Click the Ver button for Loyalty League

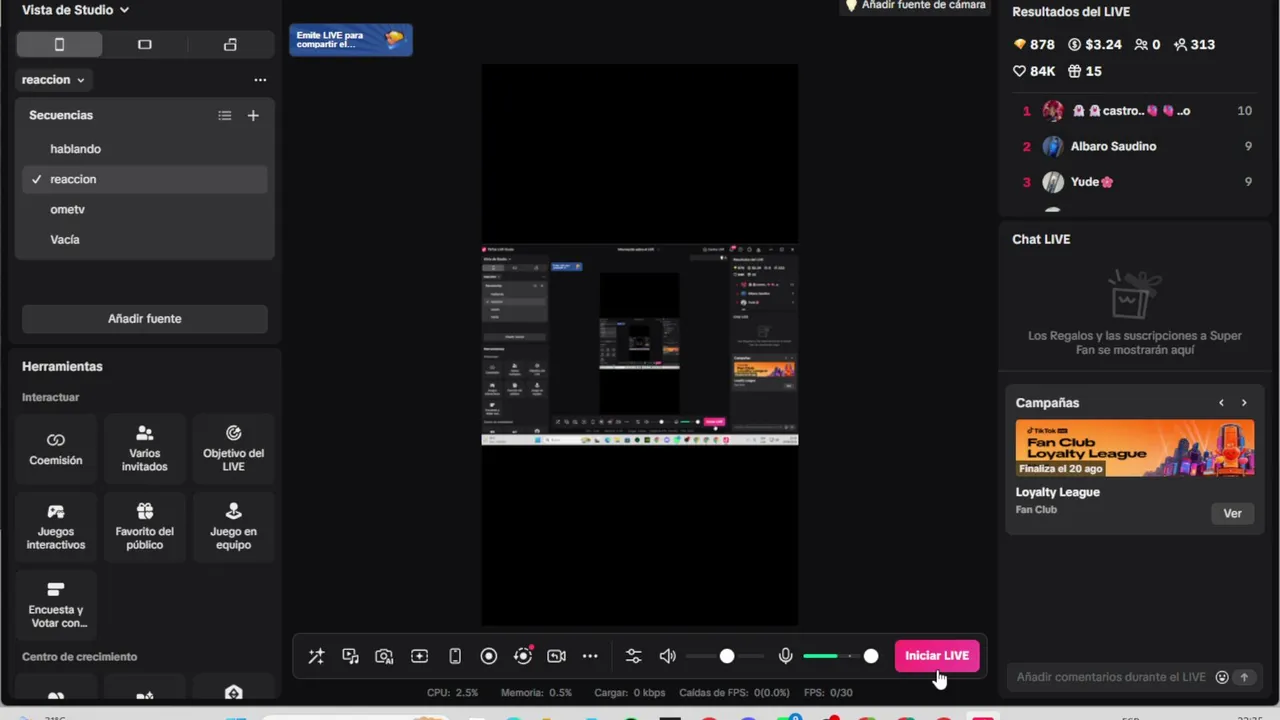(1232, 514)
